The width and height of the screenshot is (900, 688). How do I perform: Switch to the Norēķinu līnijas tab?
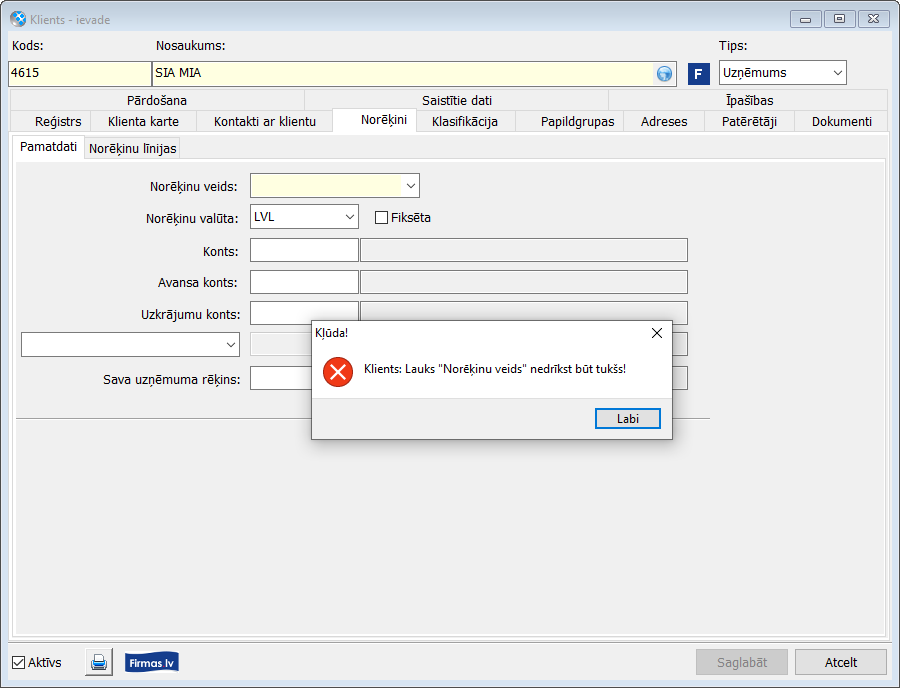pyautogui.click(x=133, y=149)
